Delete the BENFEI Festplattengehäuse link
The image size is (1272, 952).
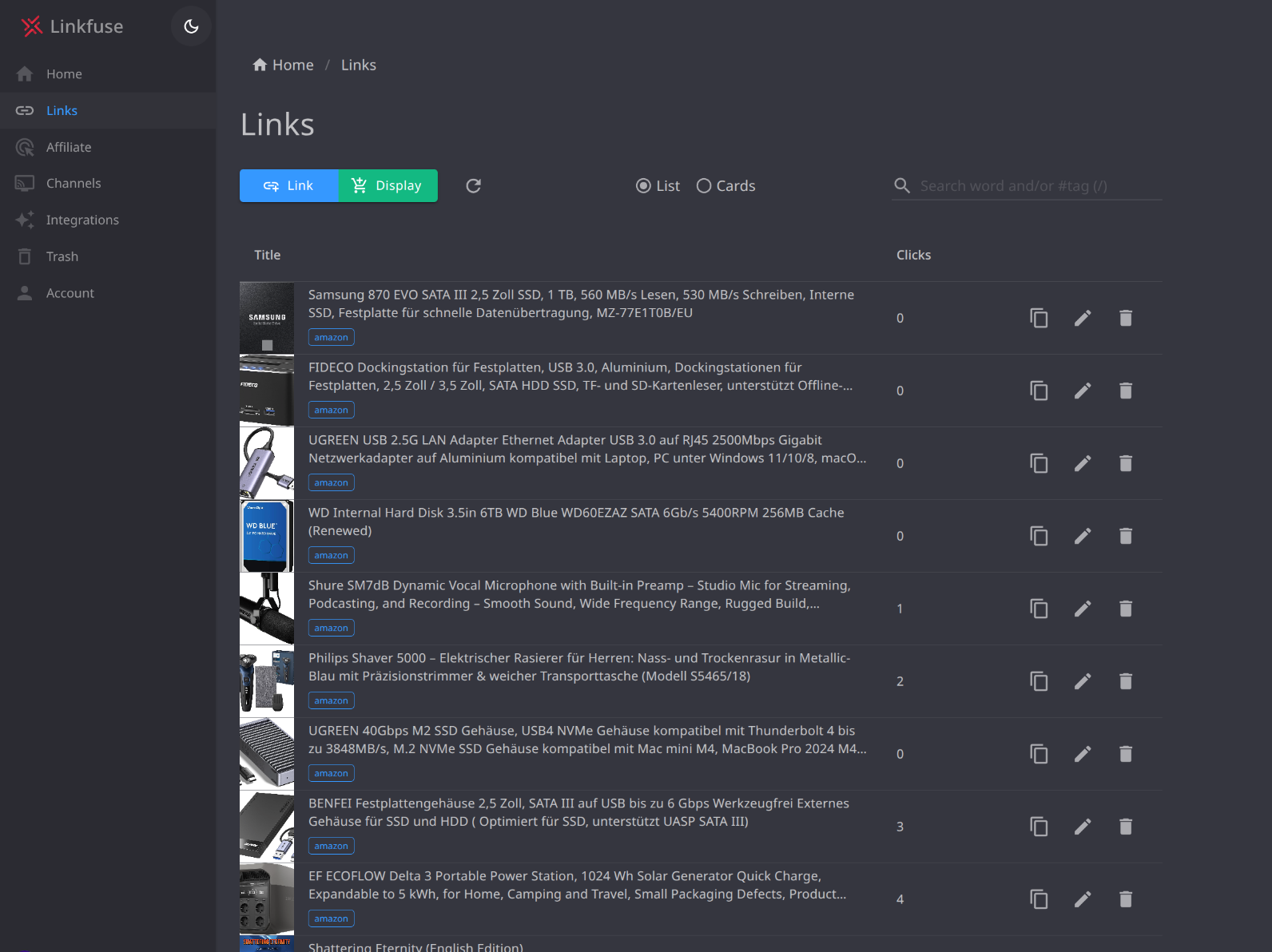click(x=1126, y=827)
